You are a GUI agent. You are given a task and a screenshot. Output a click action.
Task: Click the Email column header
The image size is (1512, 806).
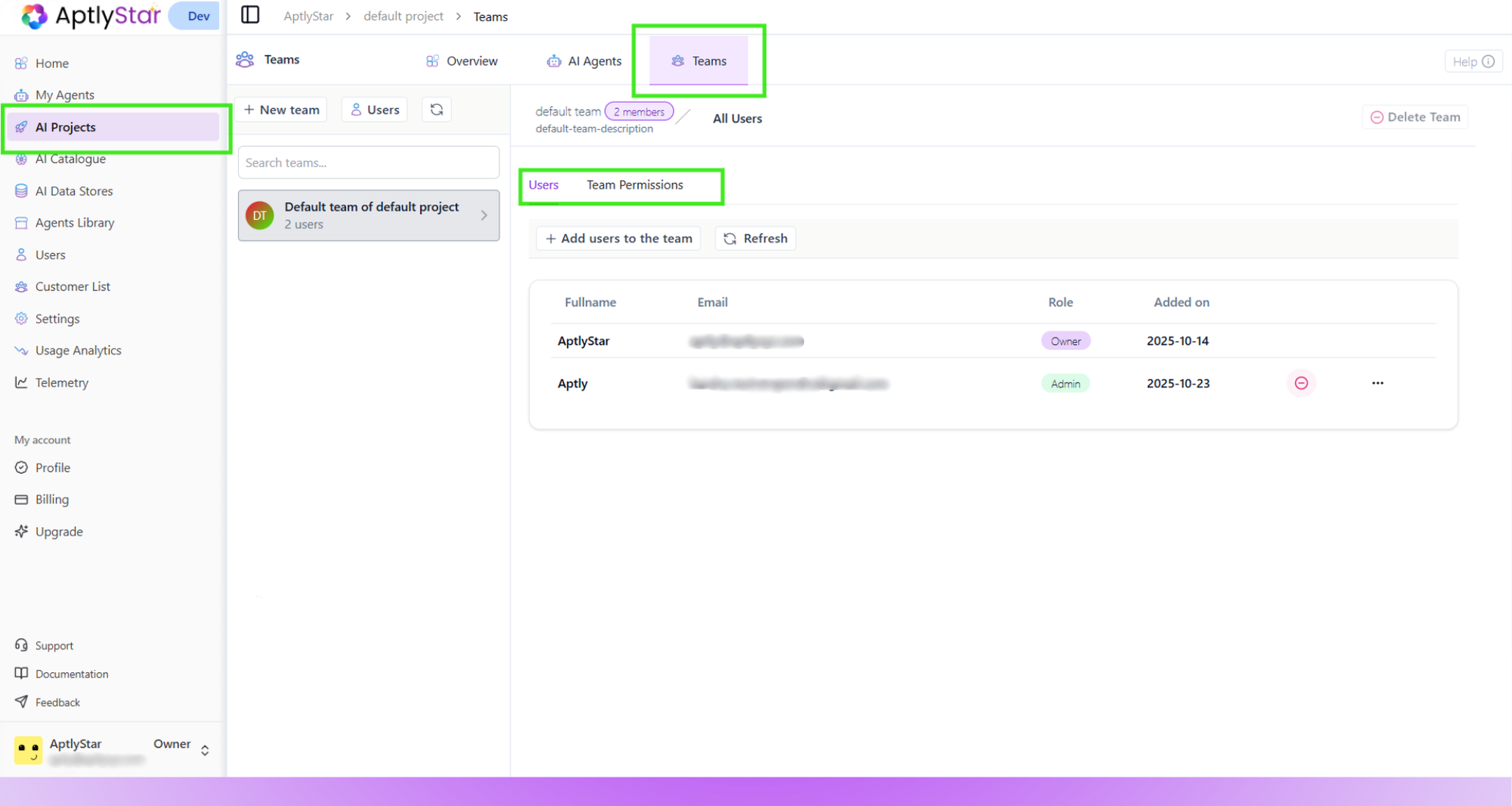pos(712,302)
